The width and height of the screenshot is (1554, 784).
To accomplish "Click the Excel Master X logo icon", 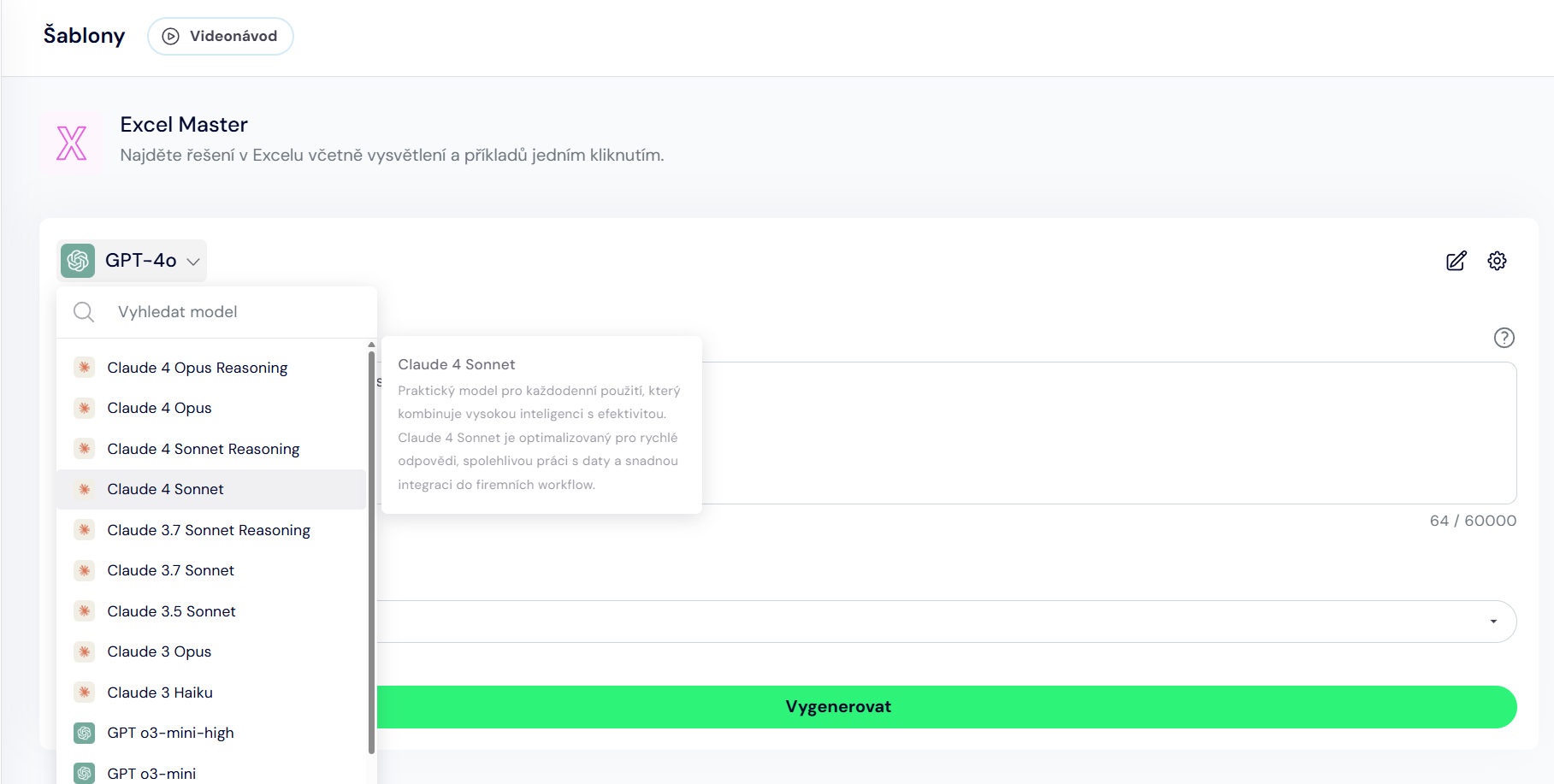I will (72, 143).
